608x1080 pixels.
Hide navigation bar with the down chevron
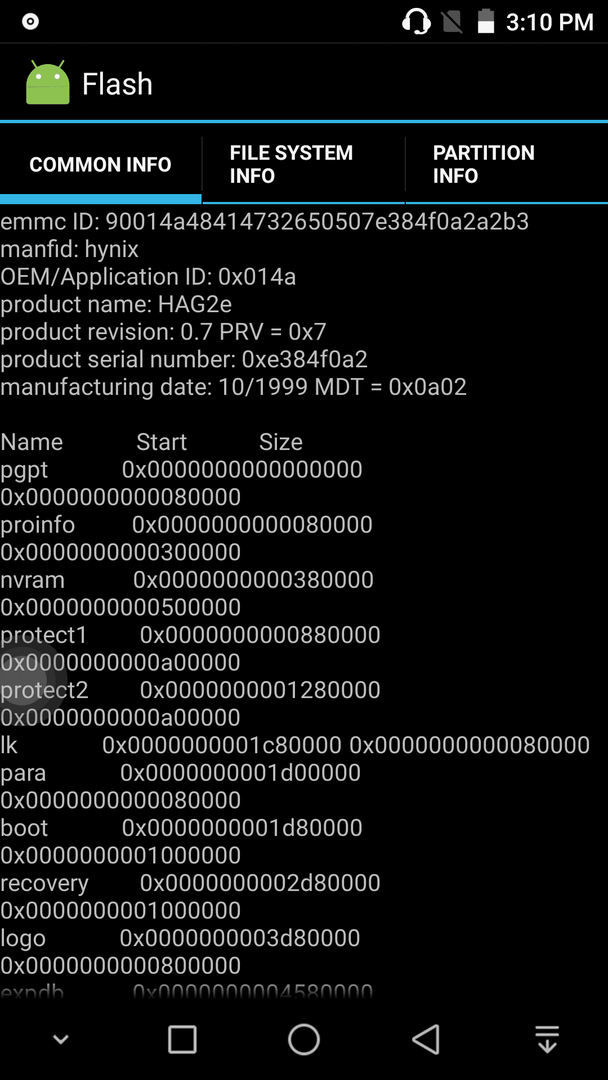pyautogui.click(x=61, y=1039)
